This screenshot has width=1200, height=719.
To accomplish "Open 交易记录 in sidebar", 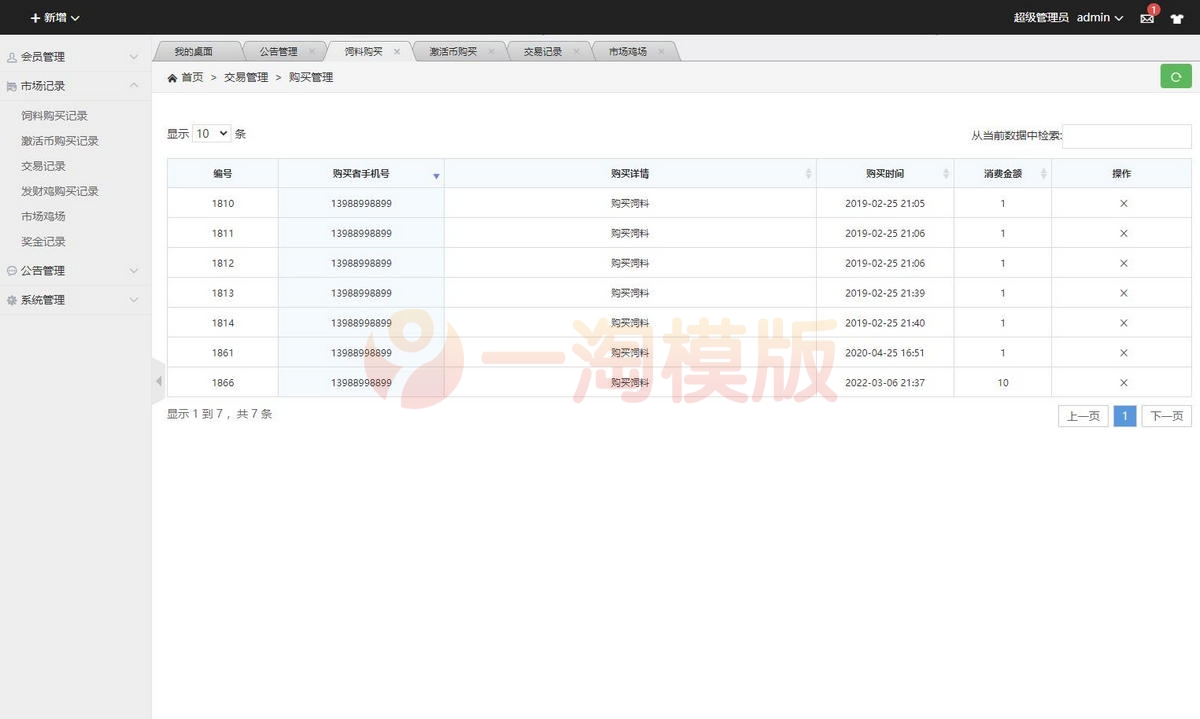I will (x=43, y=166).
